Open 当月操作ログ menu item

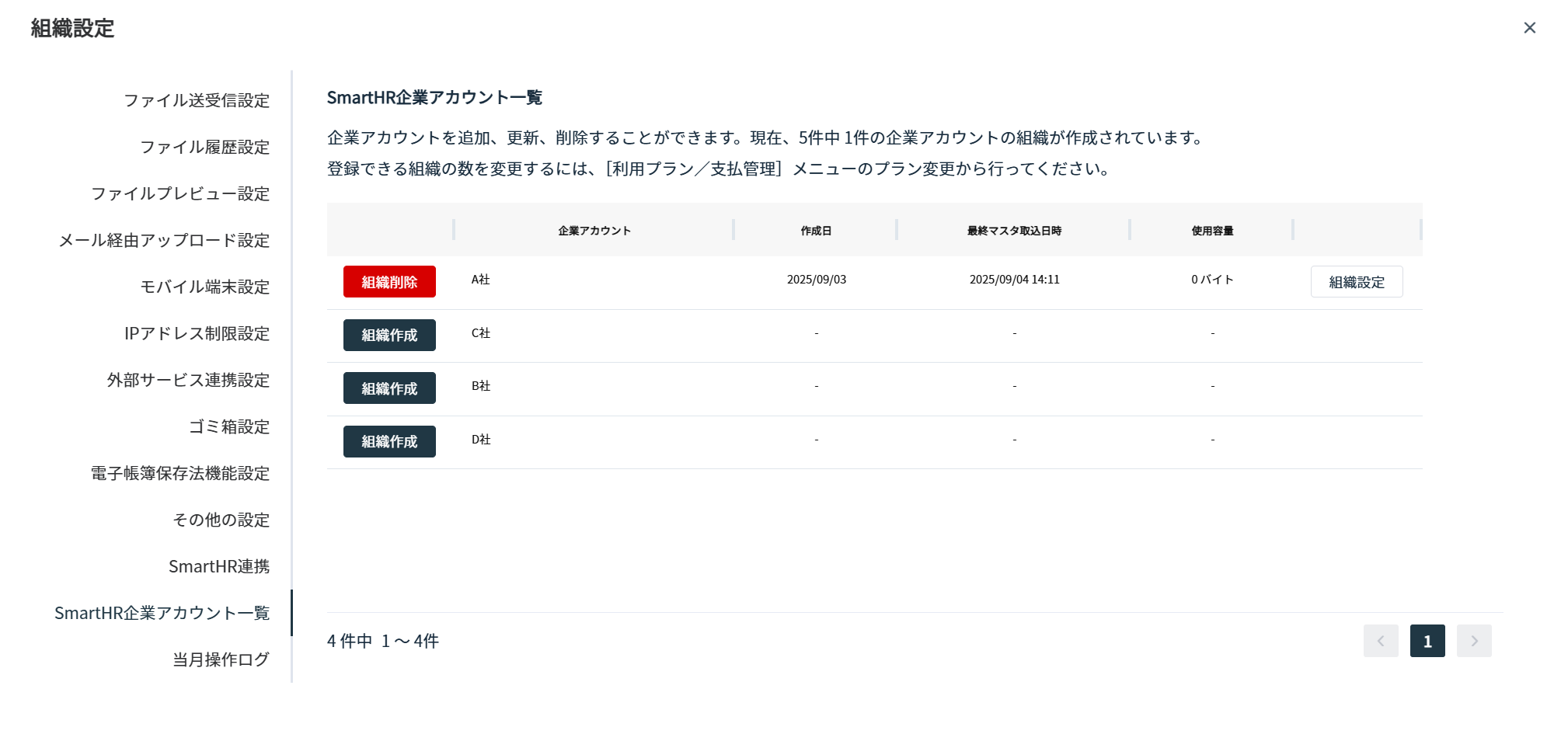[221, 659]
